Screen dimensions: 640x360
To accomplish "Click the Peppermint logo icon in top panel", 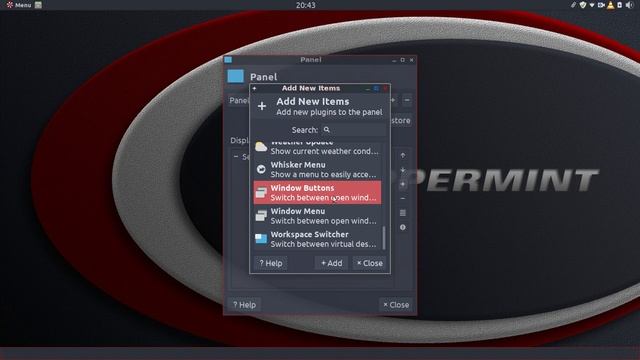I will (x=10, y=5).
